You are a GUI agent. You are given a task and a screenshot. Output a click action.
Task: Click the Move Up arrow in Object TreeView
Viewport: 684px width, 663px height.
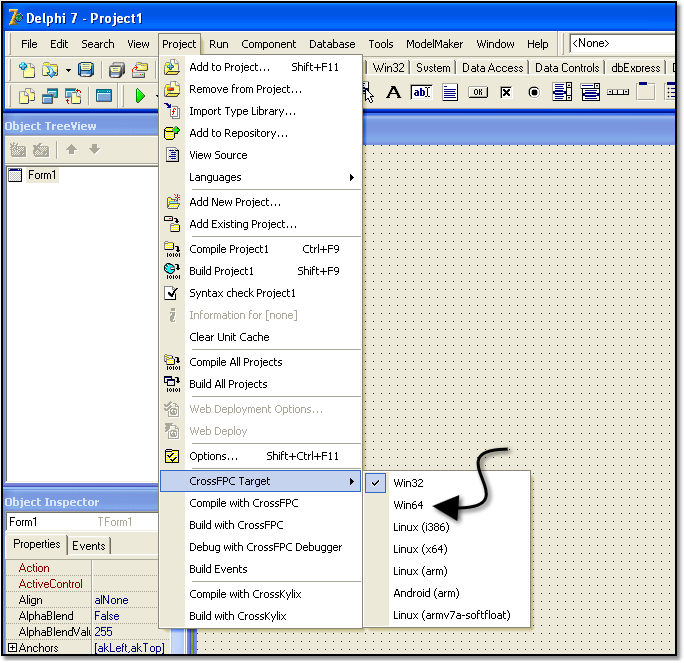click(72, 150)
